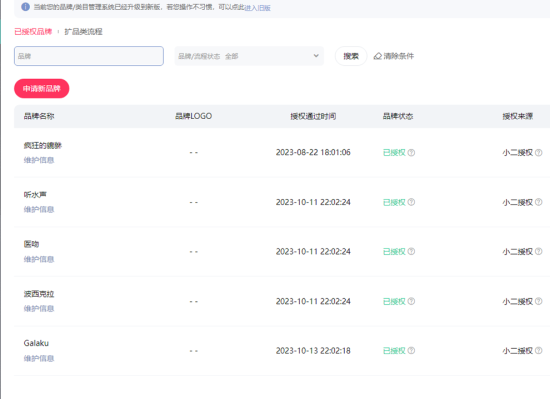Click help icon beside 疯狂的猿脉 小二授权 source
Viewport: 550px width, 399px height.
coord(539,153)
